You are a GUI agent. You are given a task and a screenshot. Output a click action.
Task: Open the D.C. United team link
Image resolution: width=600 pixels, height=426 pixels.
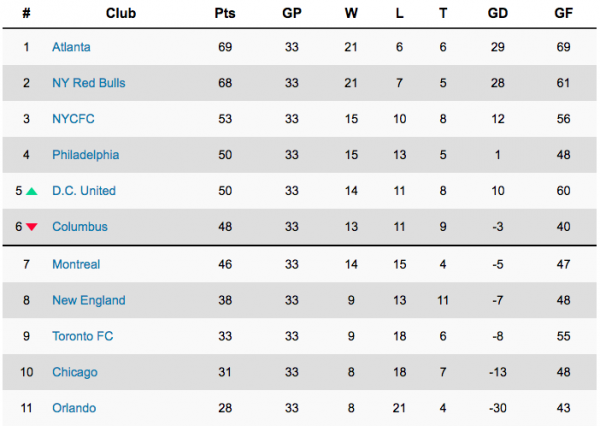click(84, 191)
